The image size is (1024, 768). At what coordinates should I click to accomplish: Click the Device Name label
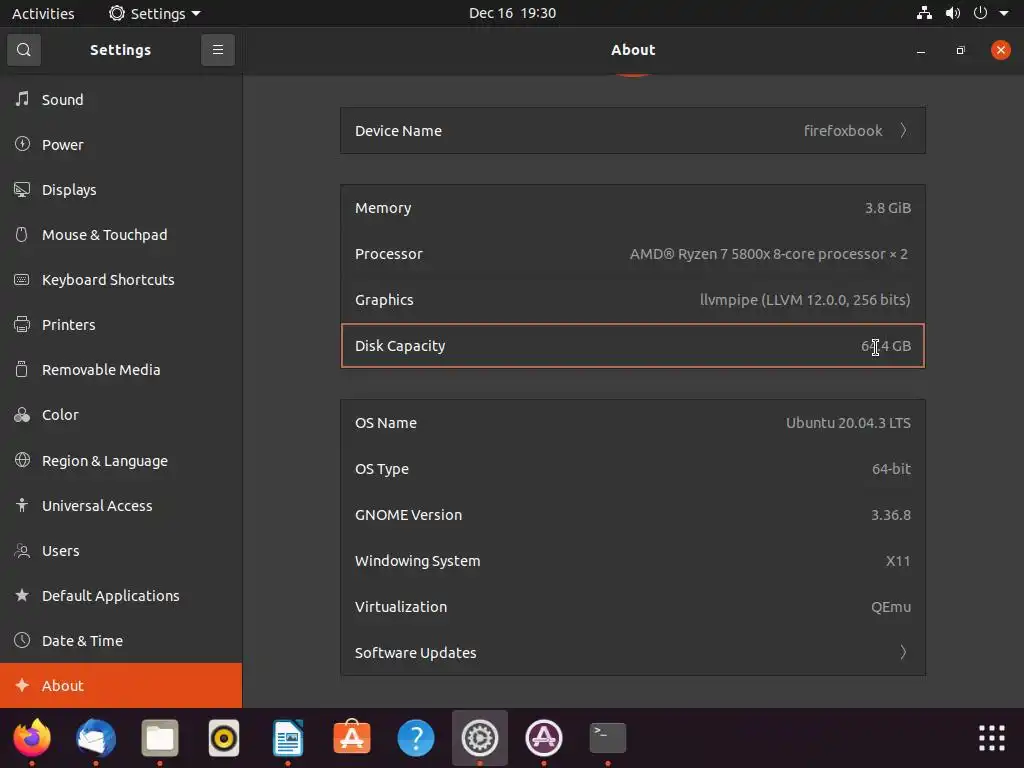click(x=398, y=131)
